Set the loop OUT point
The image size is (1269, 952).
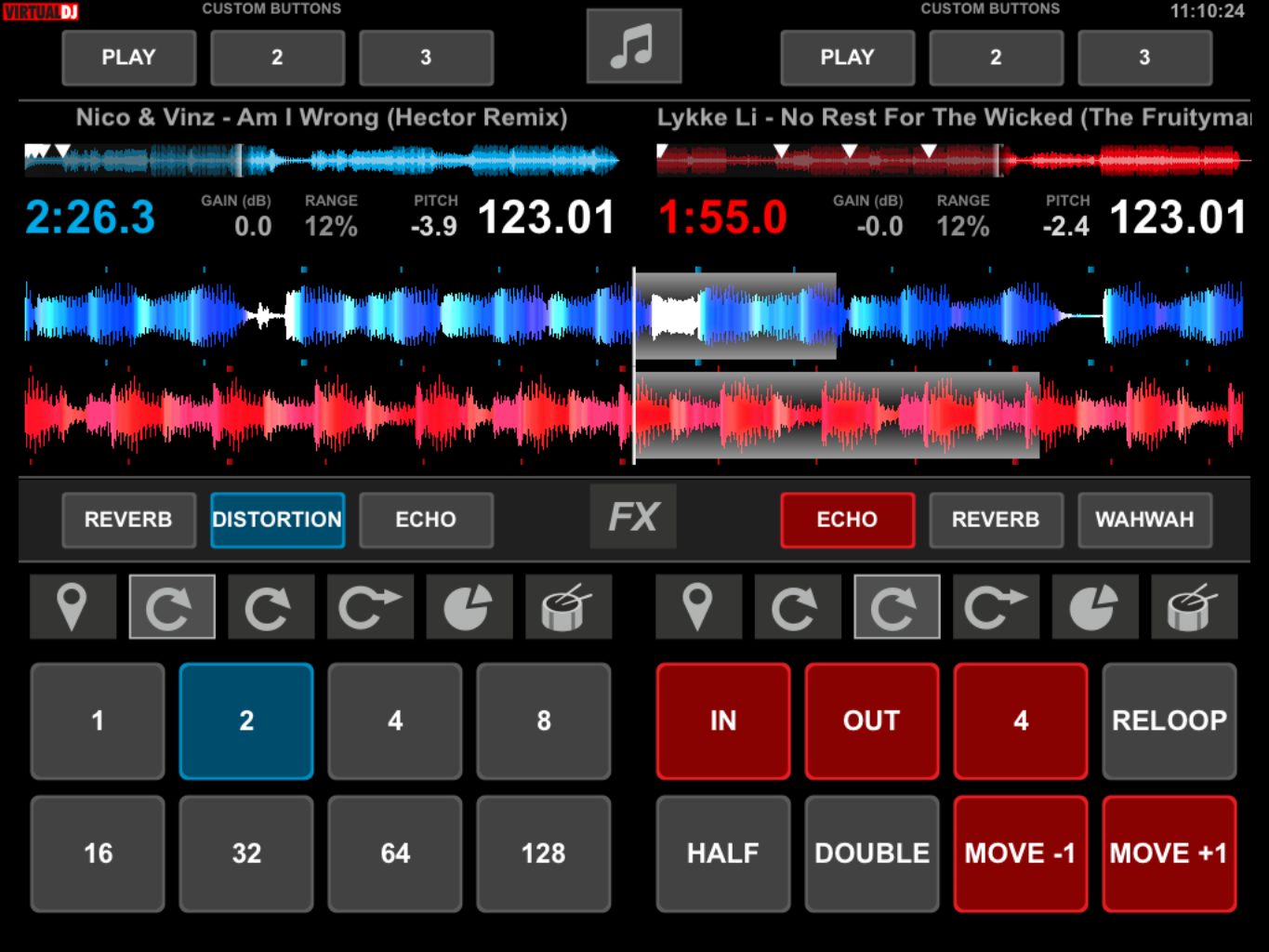click(x=871, y=721)
